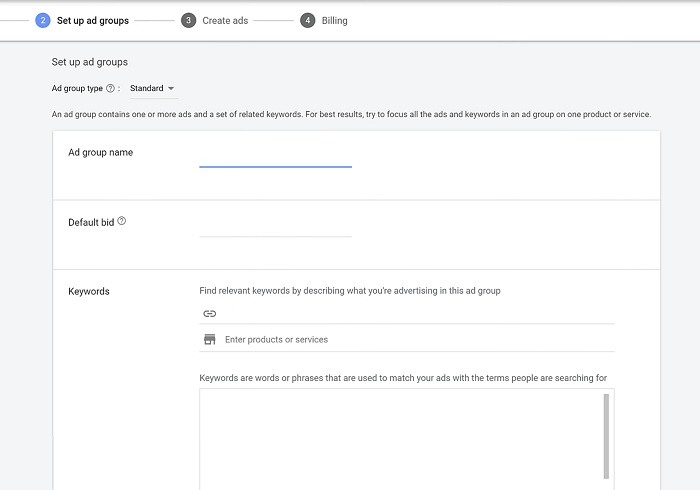Click the link icon in the URL field
Image resolution: width=700 pixels, height=490 pixels.
coord(209,314)
